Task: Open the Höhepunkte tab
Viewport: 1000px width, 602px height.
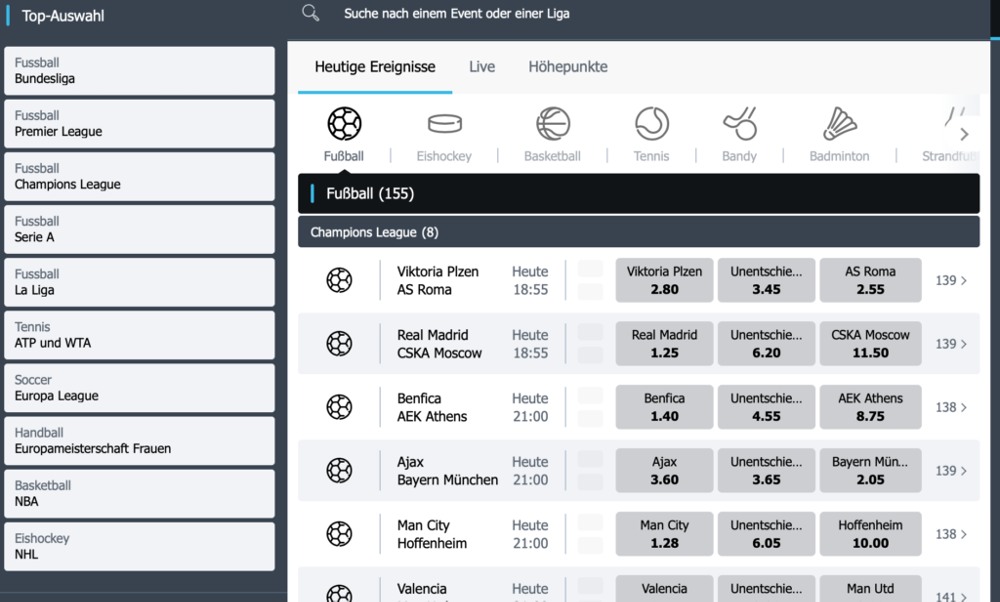Action: tap(568, 67)
